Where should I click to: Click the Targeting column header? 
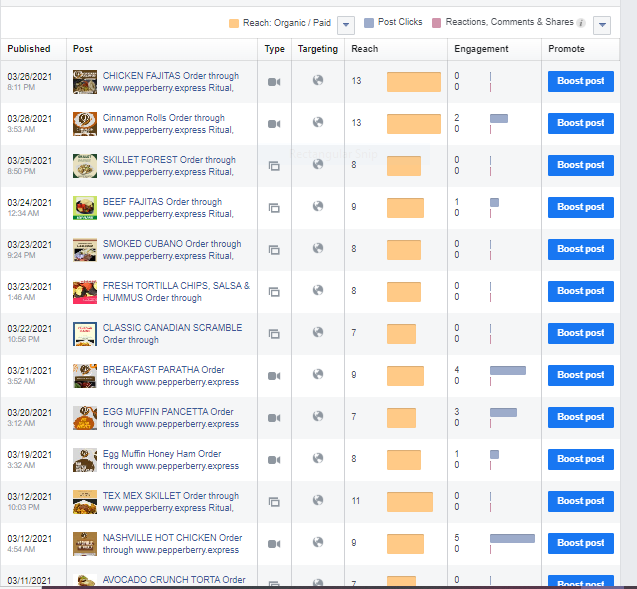318,49
